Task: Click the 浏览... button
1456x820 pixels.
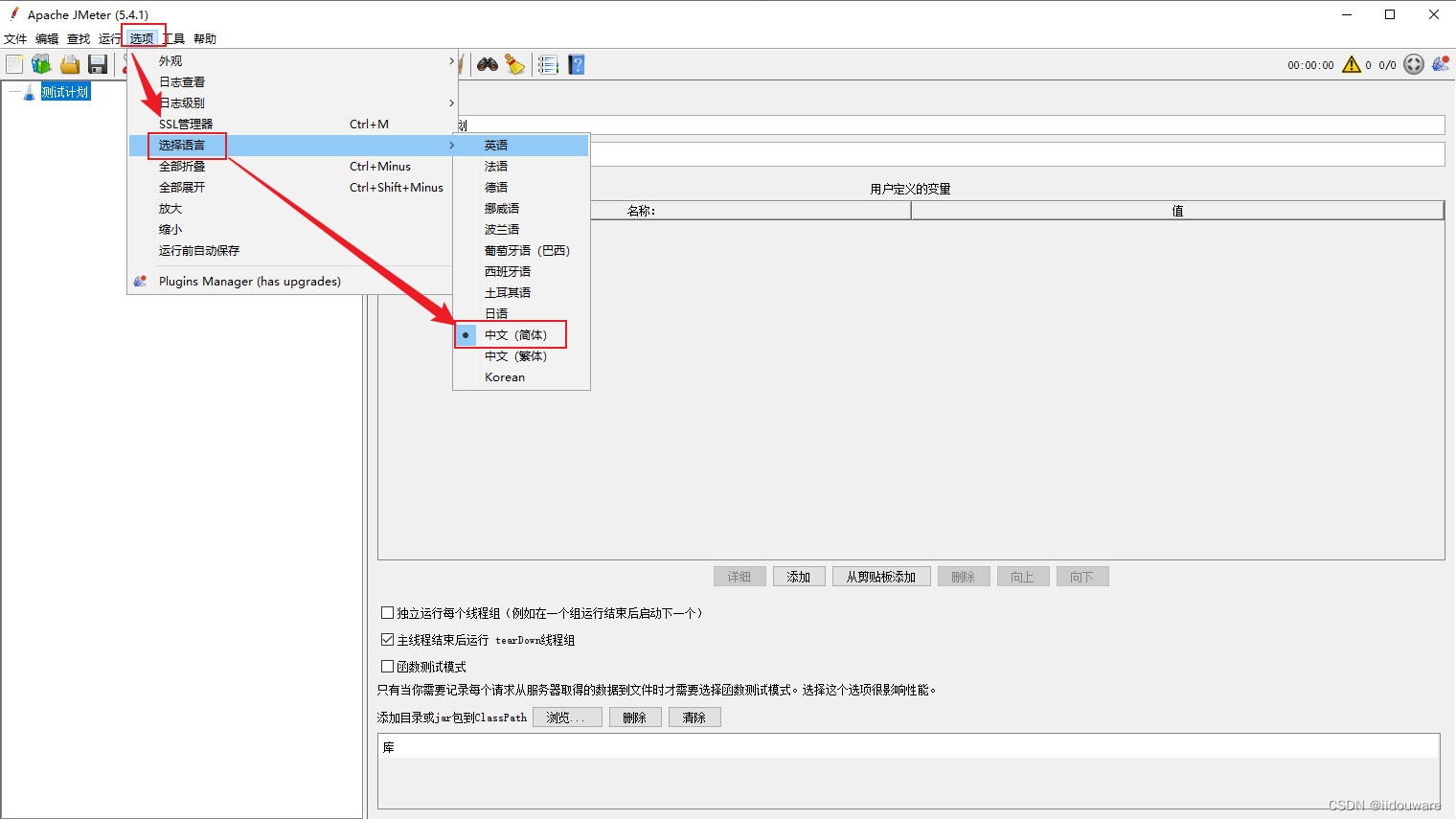Action: tap(567, 717)
